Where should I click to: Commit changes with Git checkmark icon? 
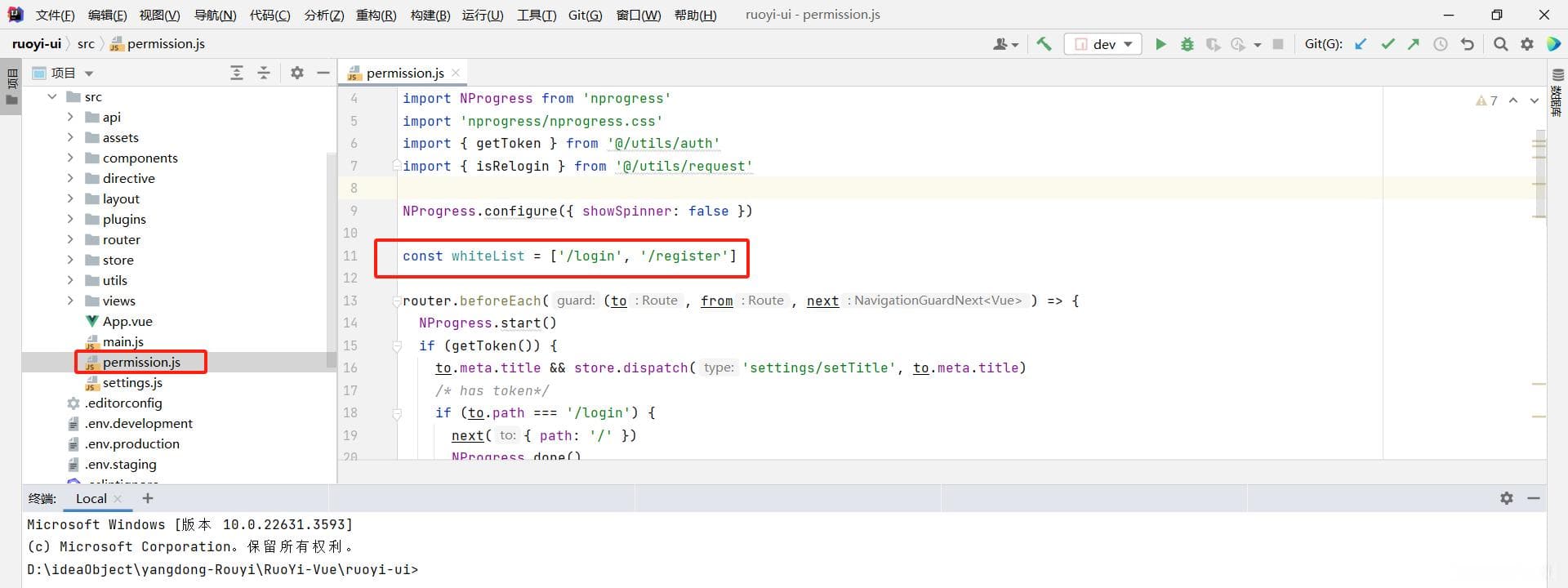[x=1388, y=44]
